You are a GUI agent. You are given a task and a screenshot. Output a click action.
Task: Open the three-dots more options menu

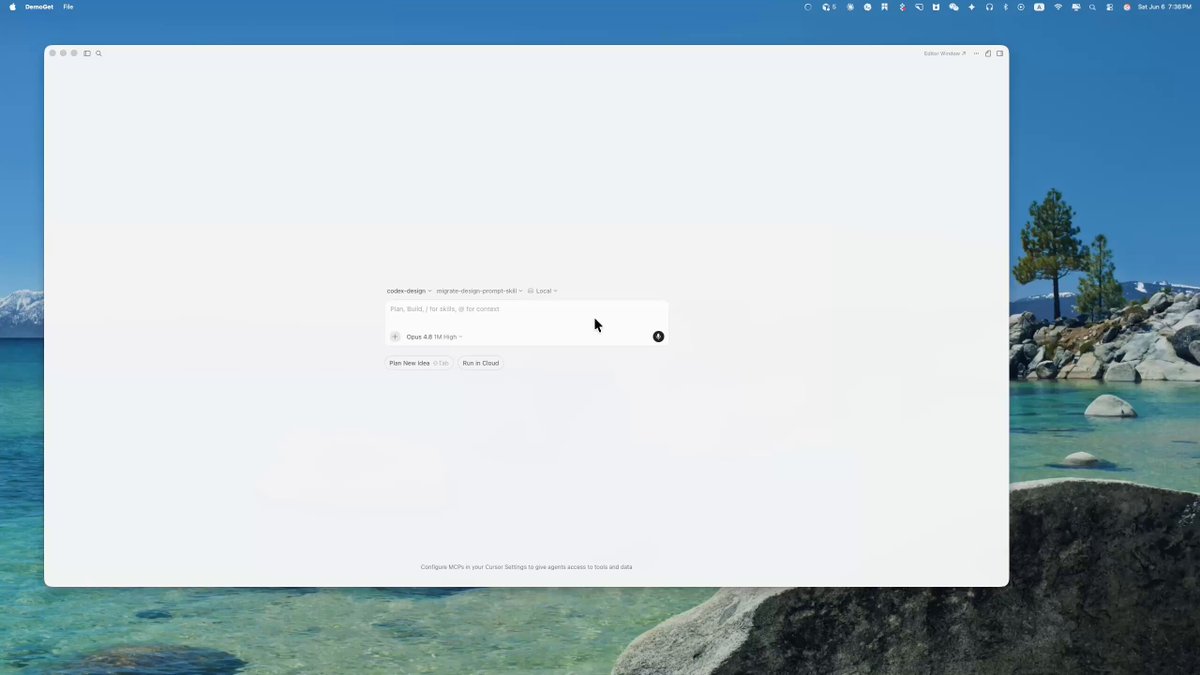[976, 53]
